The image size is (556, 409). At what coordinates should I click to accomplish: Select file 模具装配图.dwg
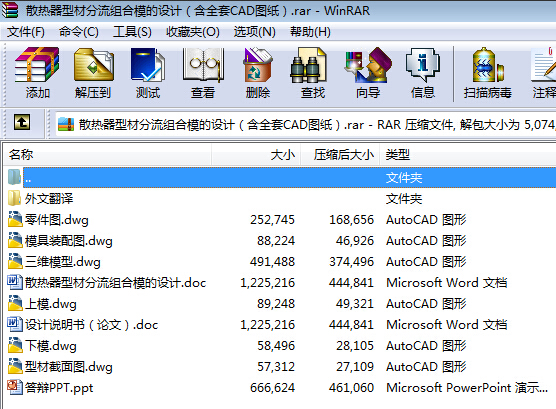68,241
